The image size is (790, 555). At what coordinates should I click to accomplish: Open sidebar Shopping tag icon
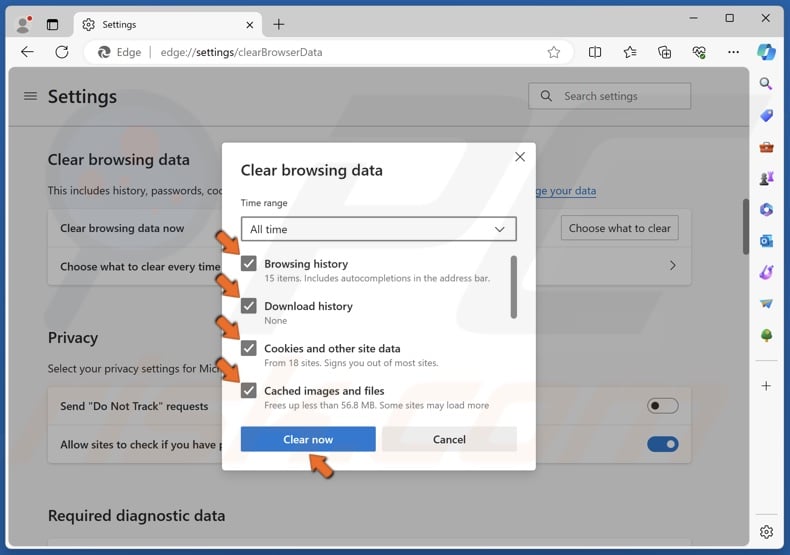click(766, 115)
